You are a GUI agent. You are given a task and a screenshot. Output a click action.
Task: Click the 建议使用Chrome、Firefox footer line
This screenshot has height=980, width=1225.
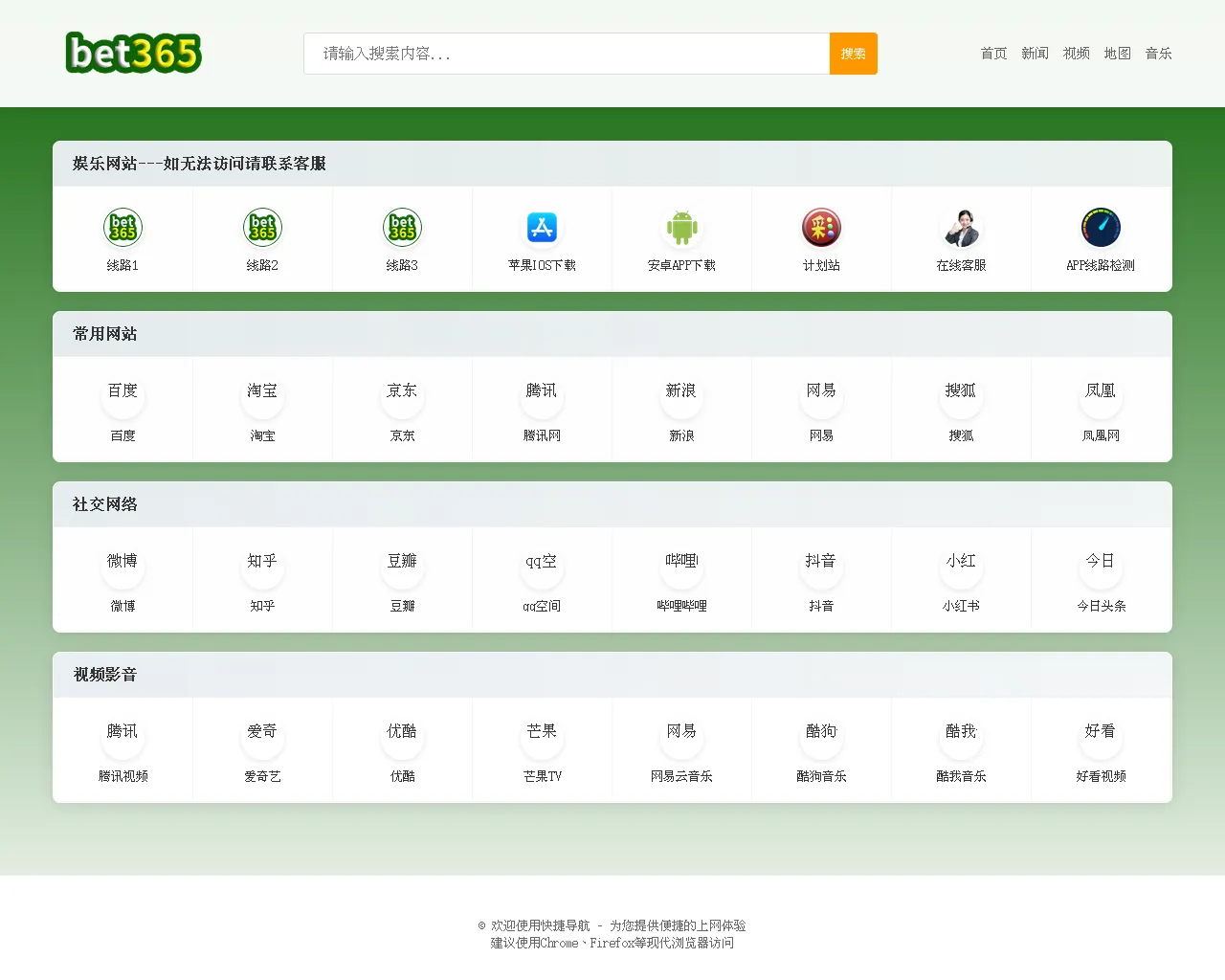point(612,943)
